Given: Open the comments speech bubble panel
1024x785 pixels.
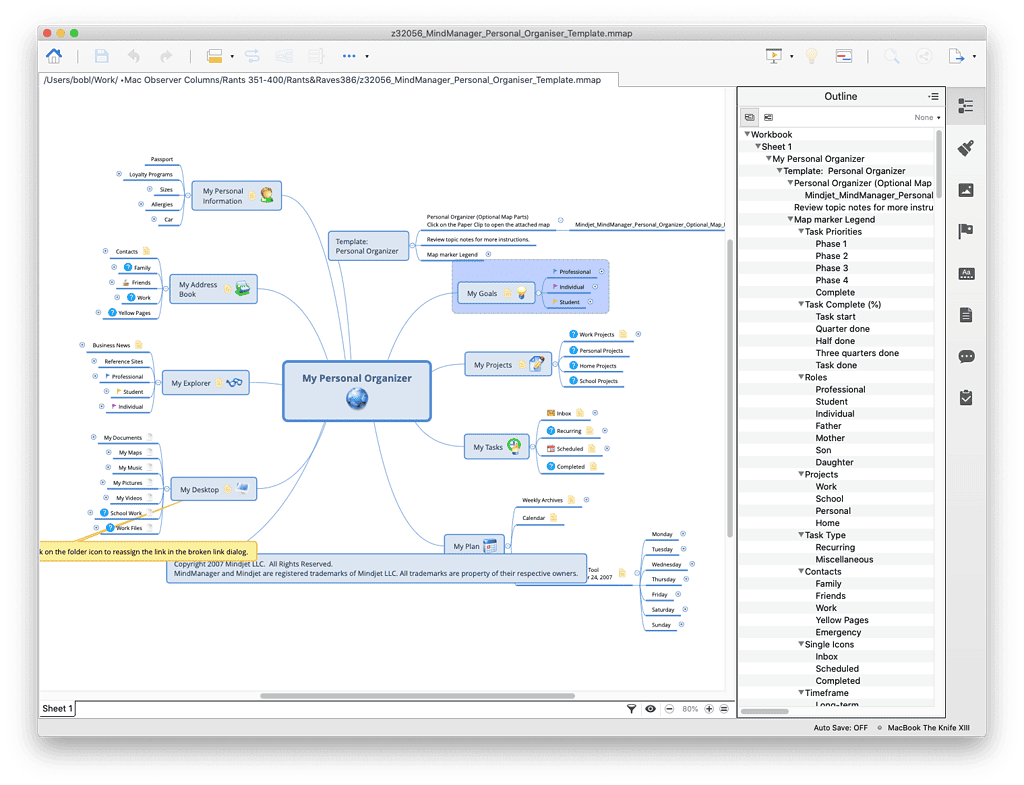Looking at the screenshot, I should 965,356.
